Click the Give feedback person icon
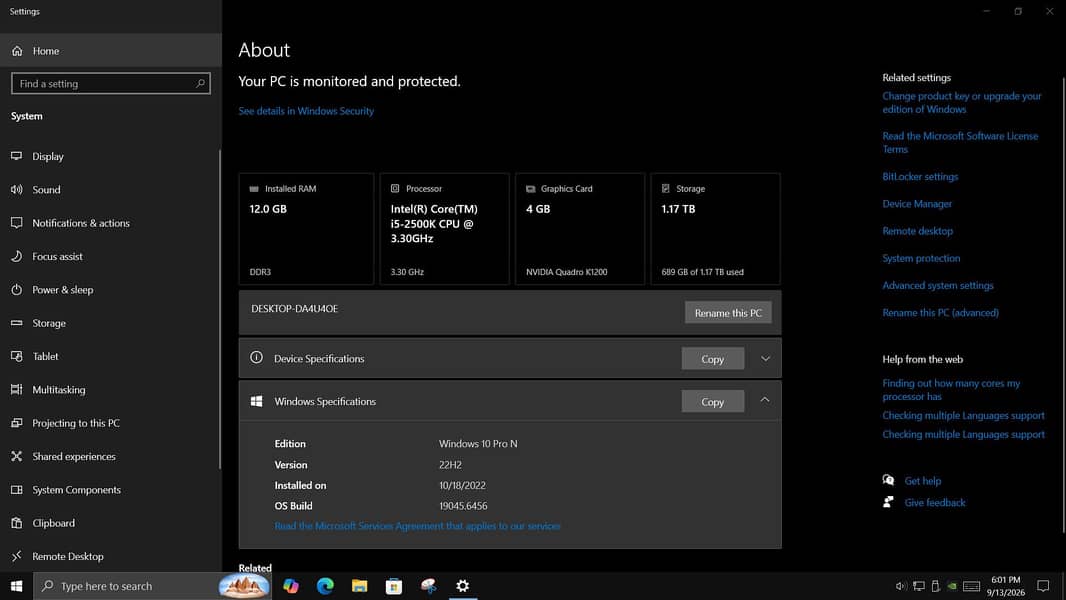1066x600 pixels. (x=888, y=502)
